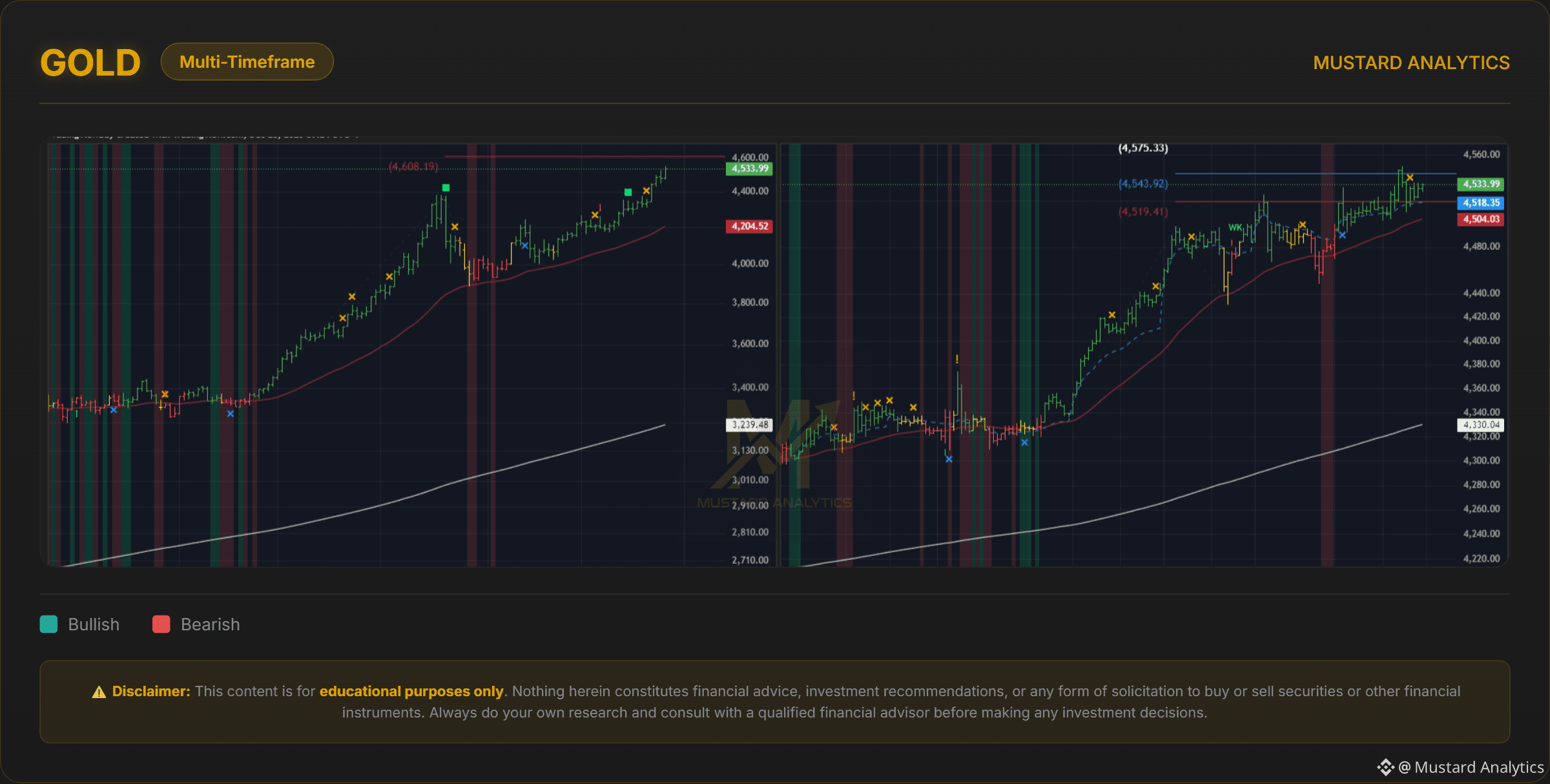The height and width of the screenshot is (784, 1550).
Task: Click green 4,533.99 price tag on left chart
Action: pos(749,169)
